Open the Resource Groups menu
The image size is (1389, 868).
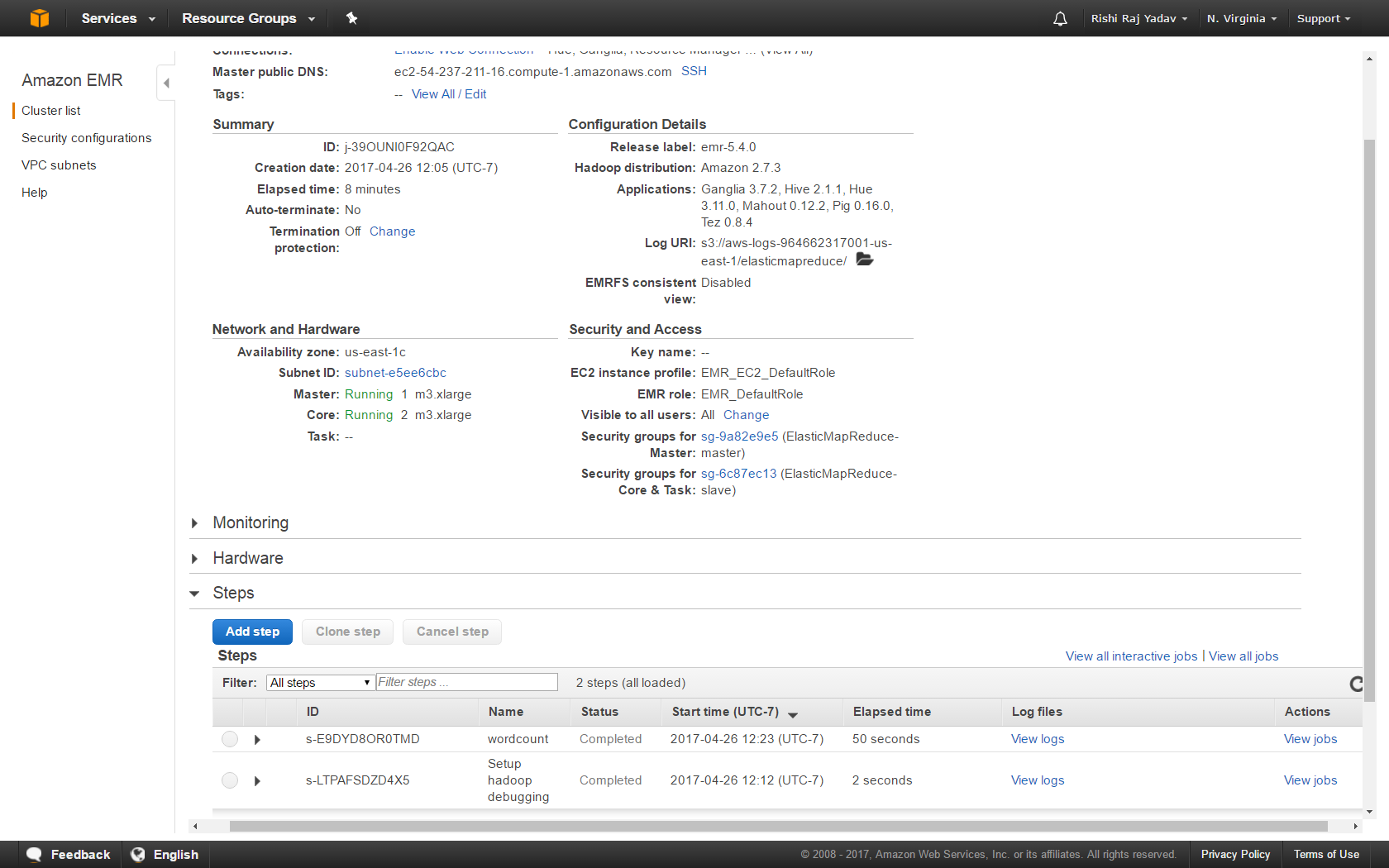pos(248,18)
